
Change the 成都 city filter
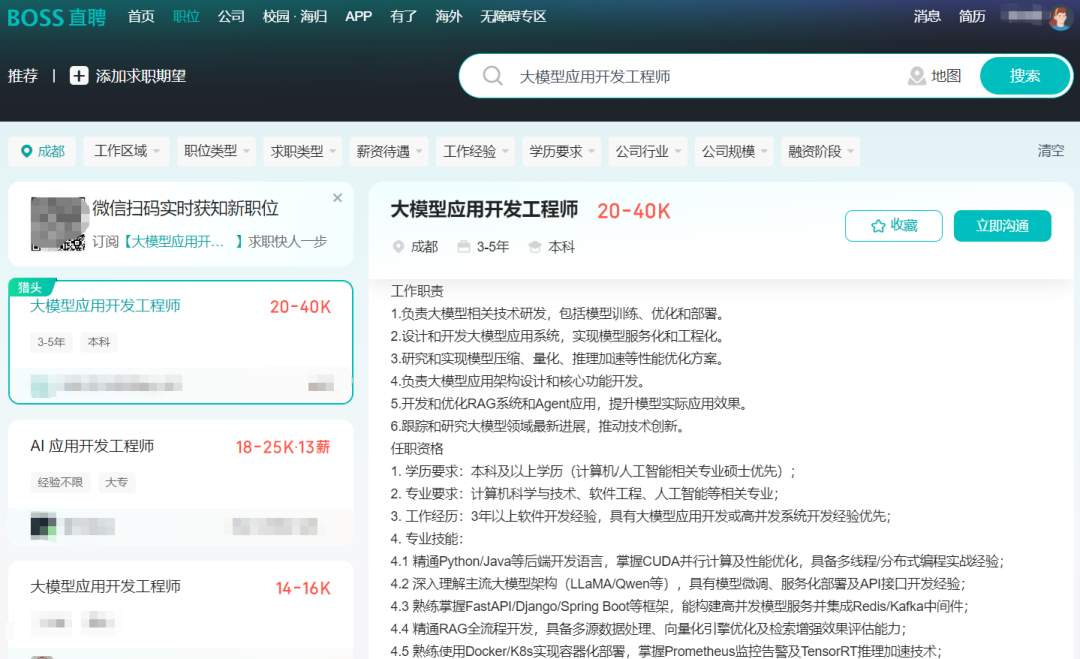[42, 151]
